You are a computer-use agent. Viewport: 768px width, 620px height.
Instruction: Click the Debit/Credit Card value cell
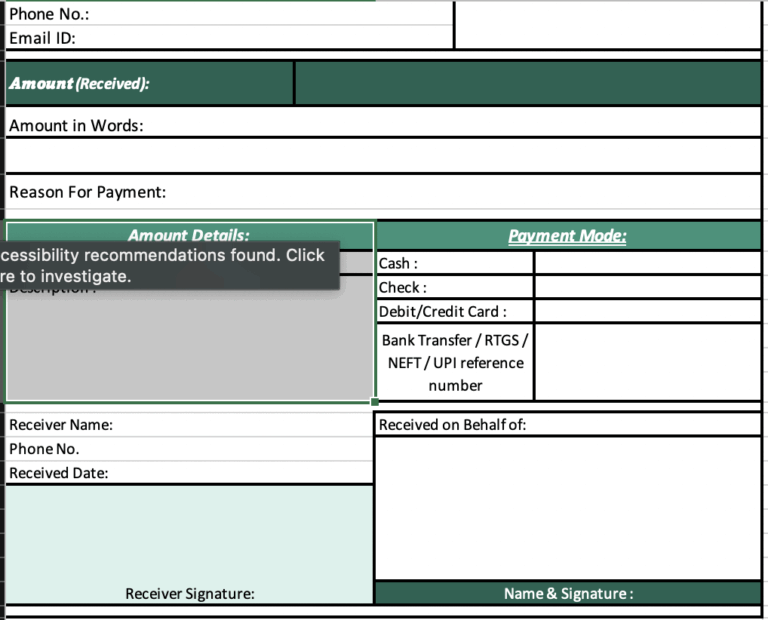tap(648, 311)
